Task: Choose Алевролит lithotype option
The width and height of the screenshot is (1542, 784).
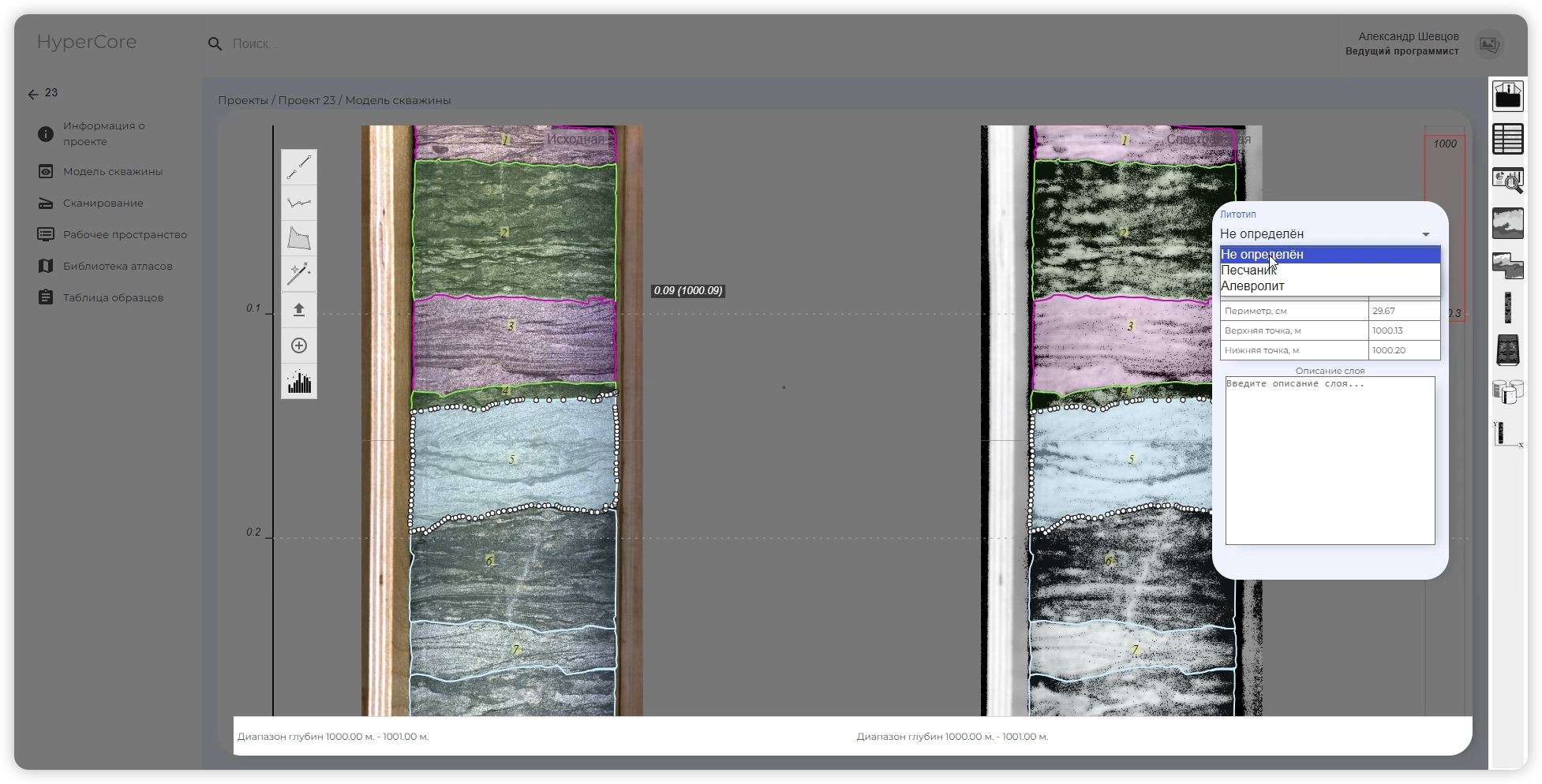Action: pyautogui.click(x=1330, y=286)
